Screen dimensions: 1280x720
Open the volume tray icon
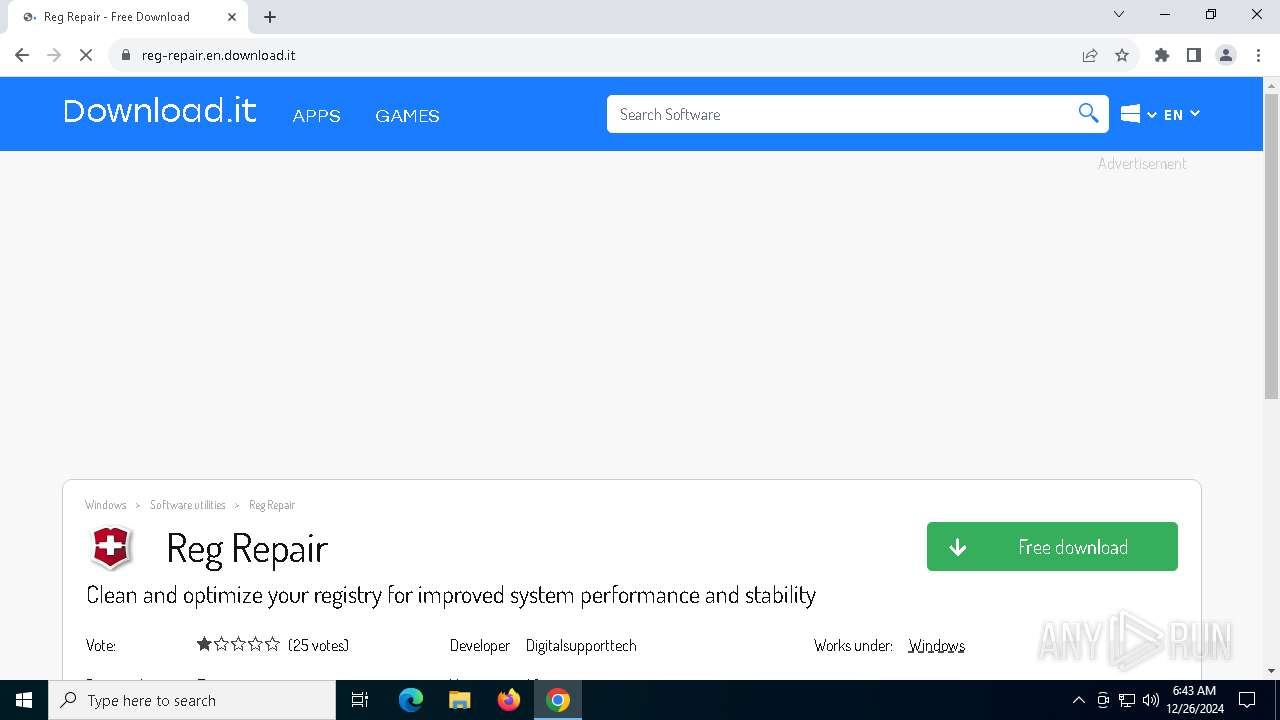click(x=1151, y=700)
